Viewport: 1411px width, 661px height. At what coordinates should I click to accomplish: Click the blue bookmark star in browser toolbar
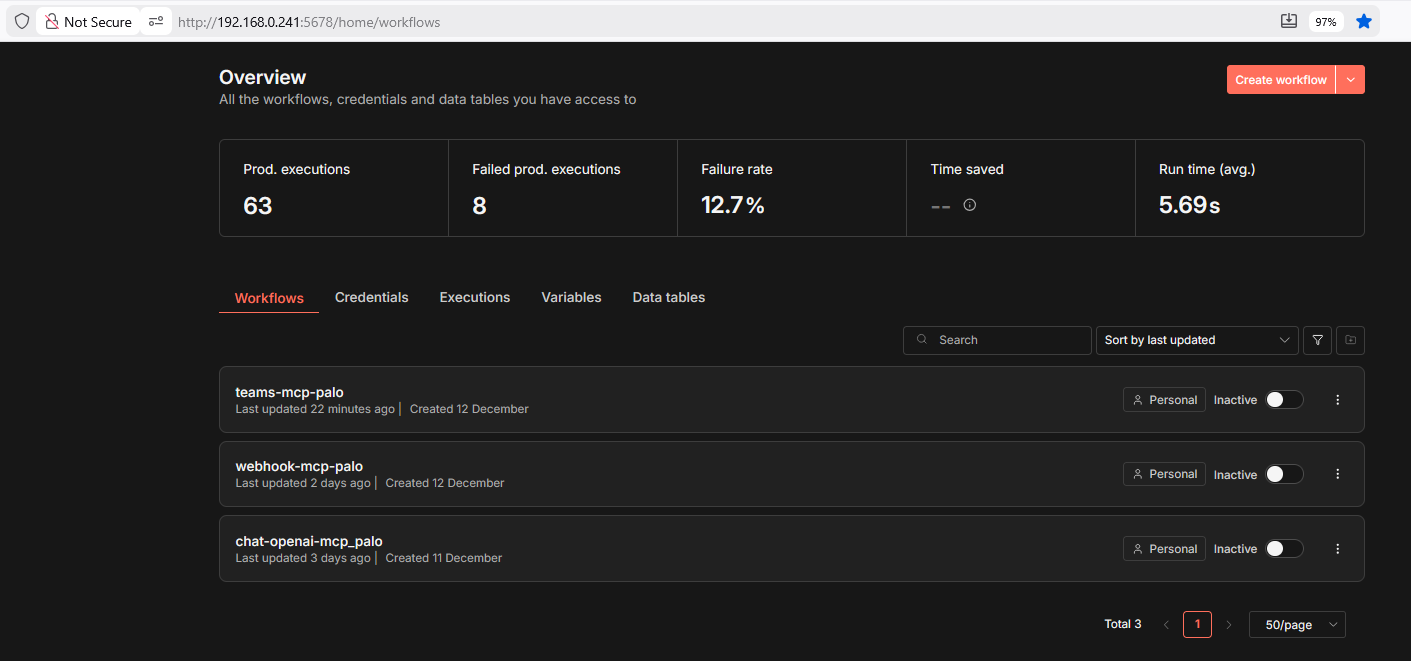(1364, 20)
